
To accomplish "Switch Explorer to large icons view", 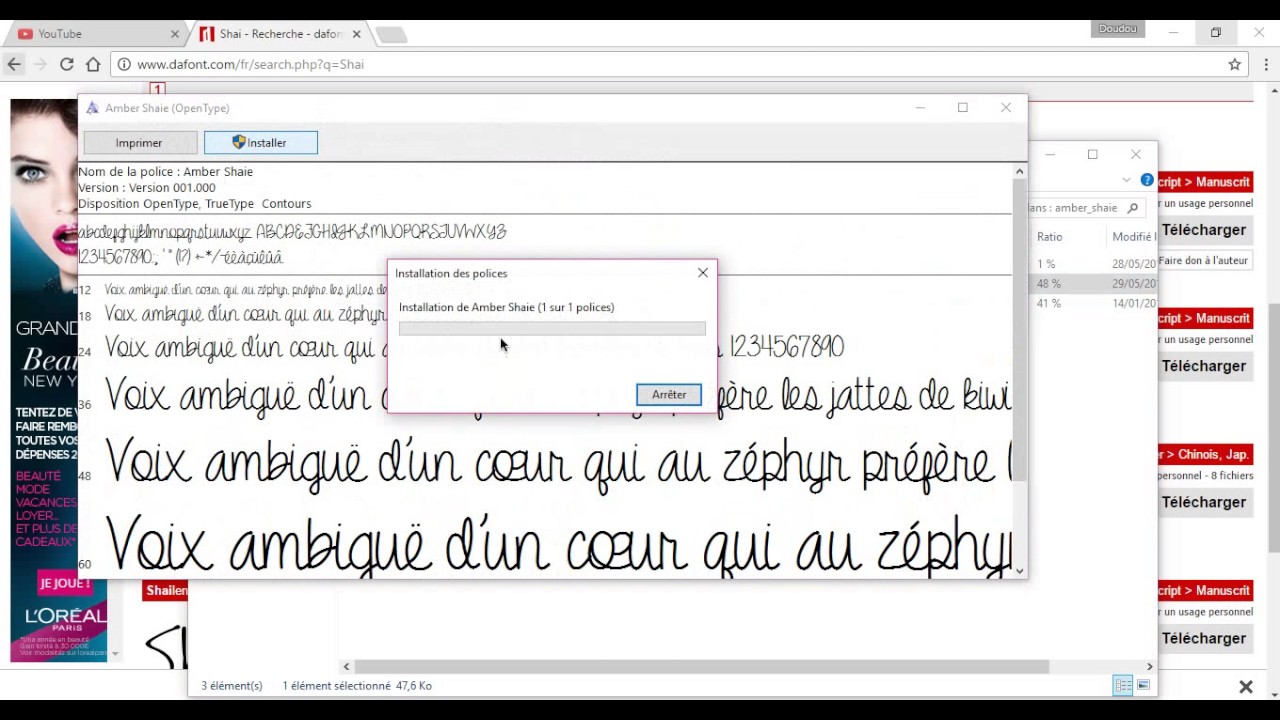I will tap(1143, 685).
